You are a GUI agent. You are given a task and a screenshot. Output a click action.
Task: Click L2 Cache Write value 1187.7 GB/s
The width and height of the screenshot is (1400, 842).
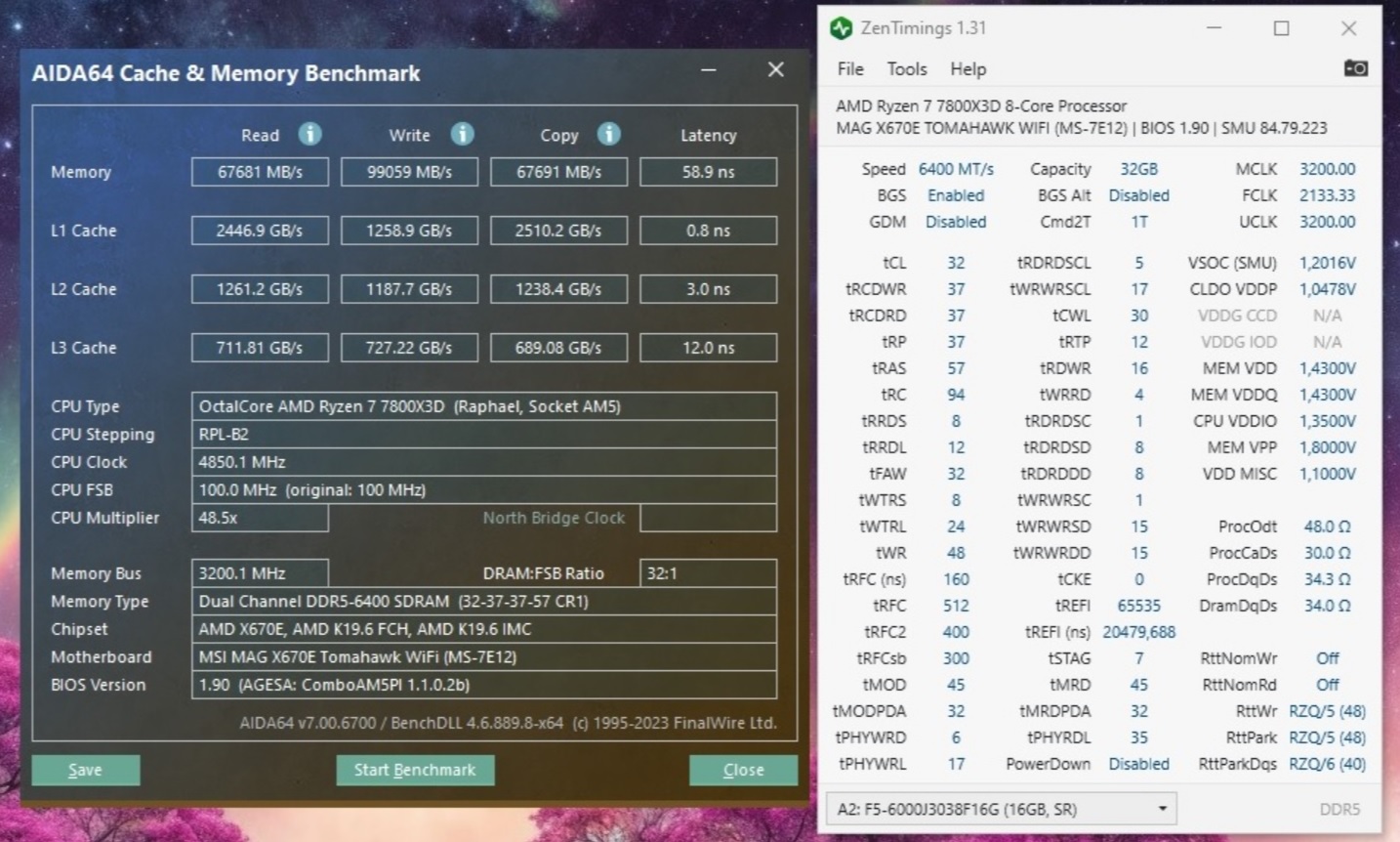point(409,289)
